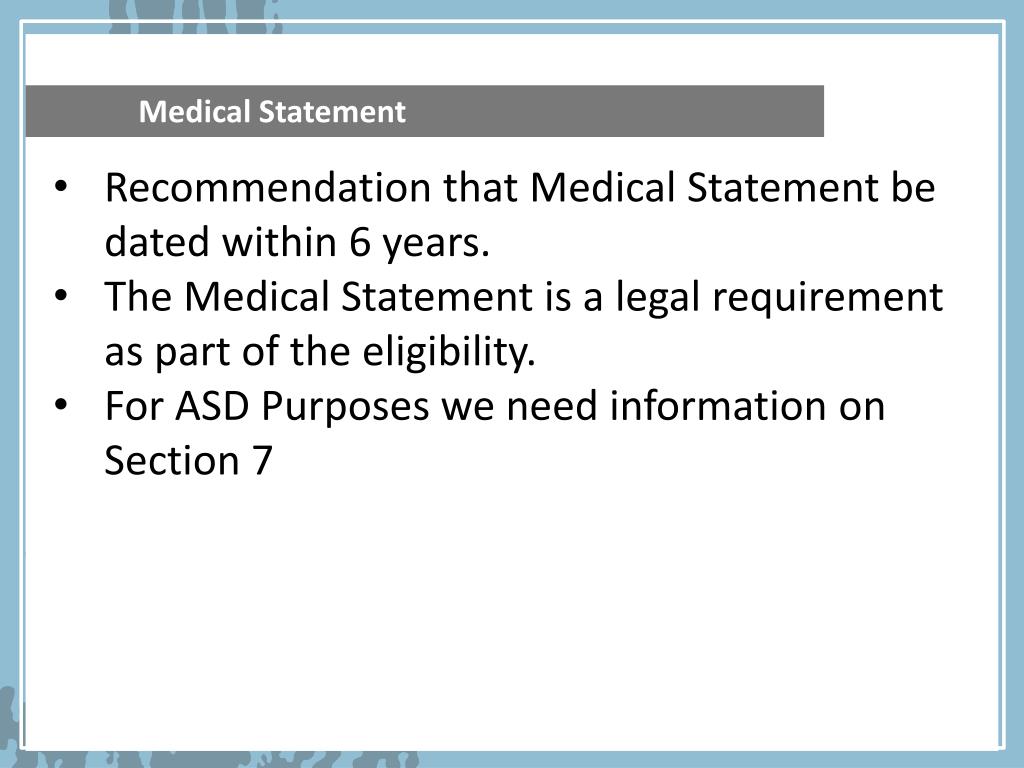Select the first bullet point marker

click(x=62, y=188)
